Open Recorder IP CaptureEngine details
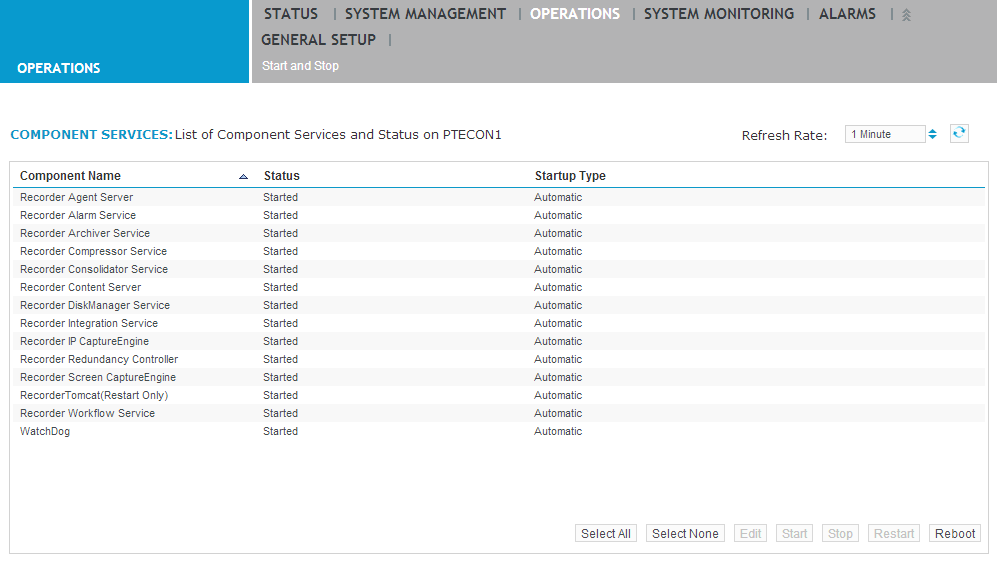 click(84, 341)
